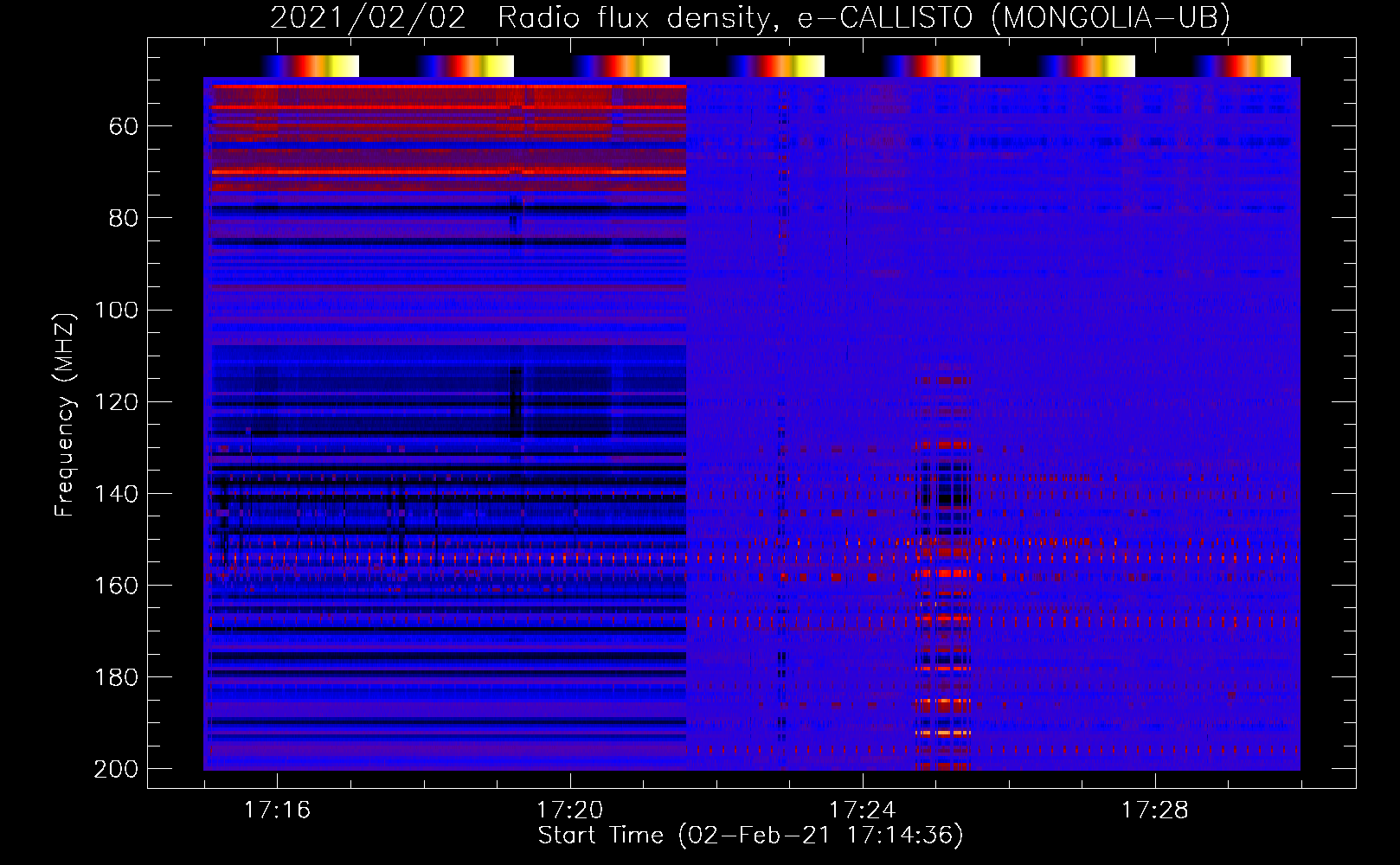This screenshot has width=1400, height=865.
Task: Click the 'Frequency (MHZ)' axis label
Action: point(65,414)
